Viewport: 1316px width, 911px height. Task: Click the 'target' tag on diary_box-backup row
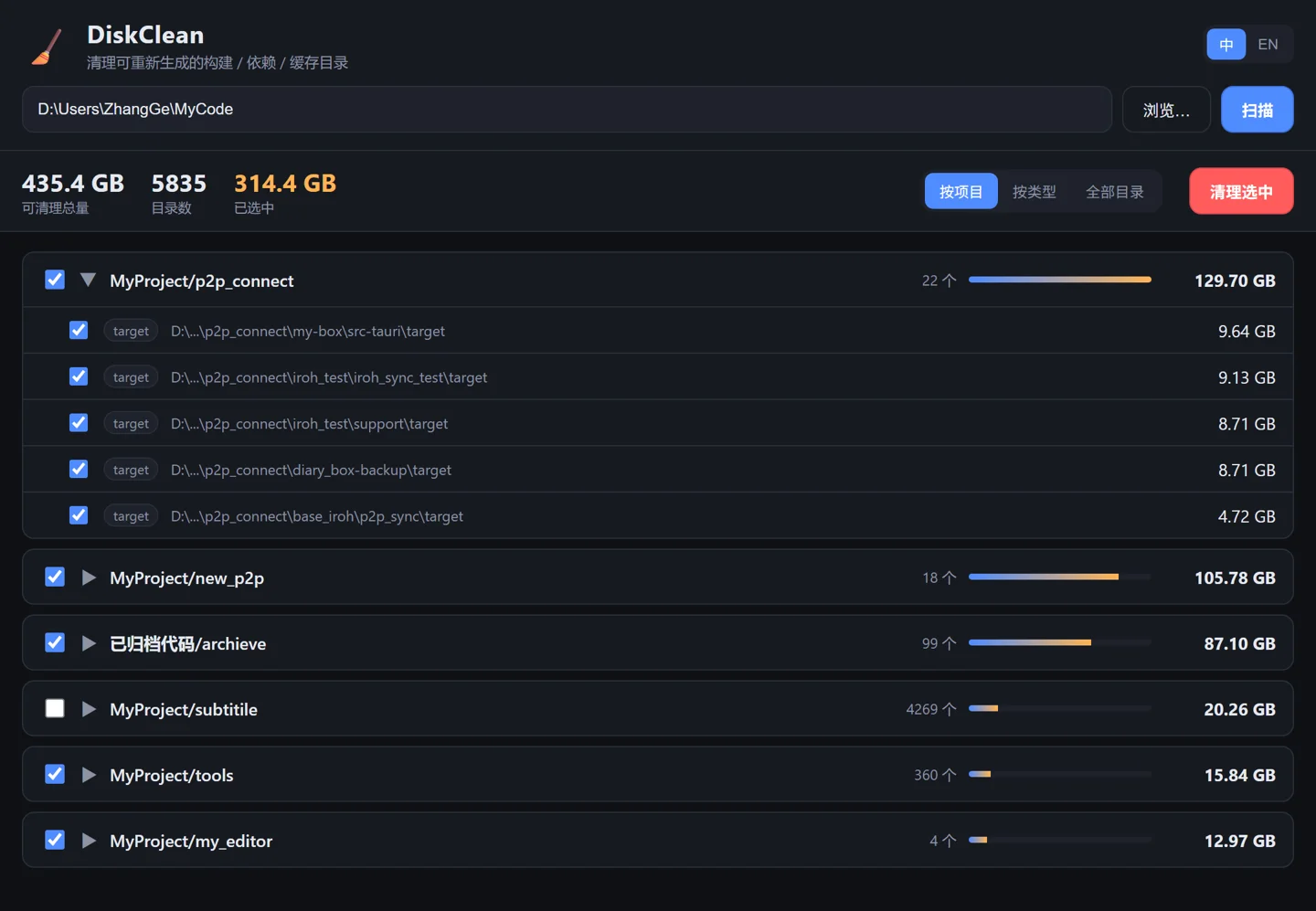click(x=131, y=470)
